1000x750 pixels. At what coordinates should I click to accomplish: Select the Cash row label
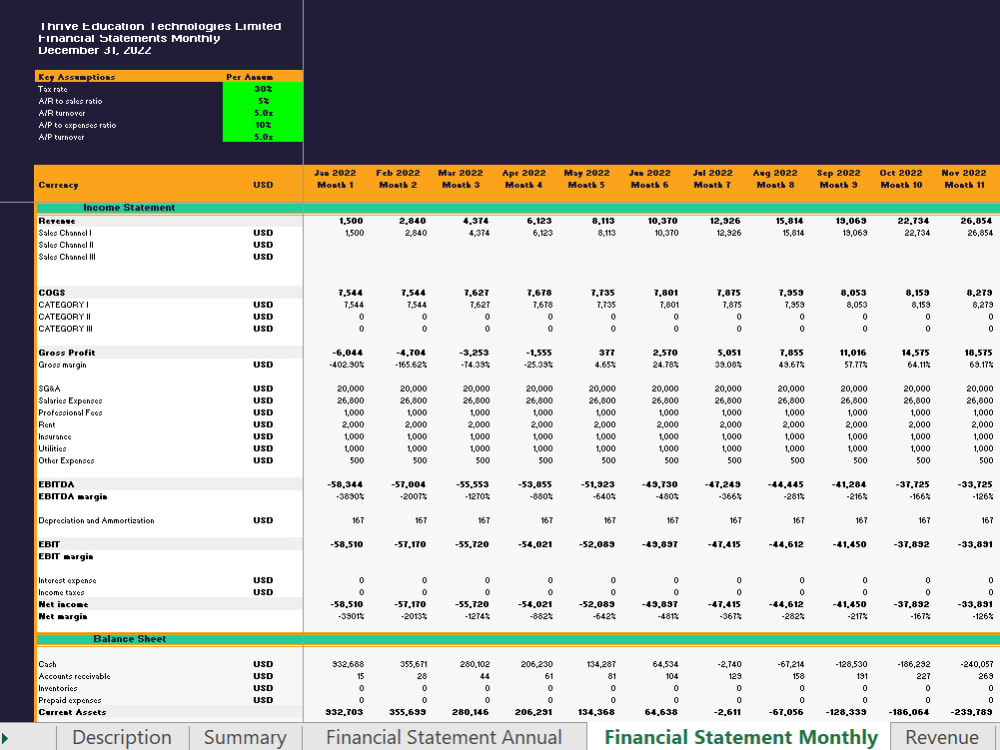47,664
